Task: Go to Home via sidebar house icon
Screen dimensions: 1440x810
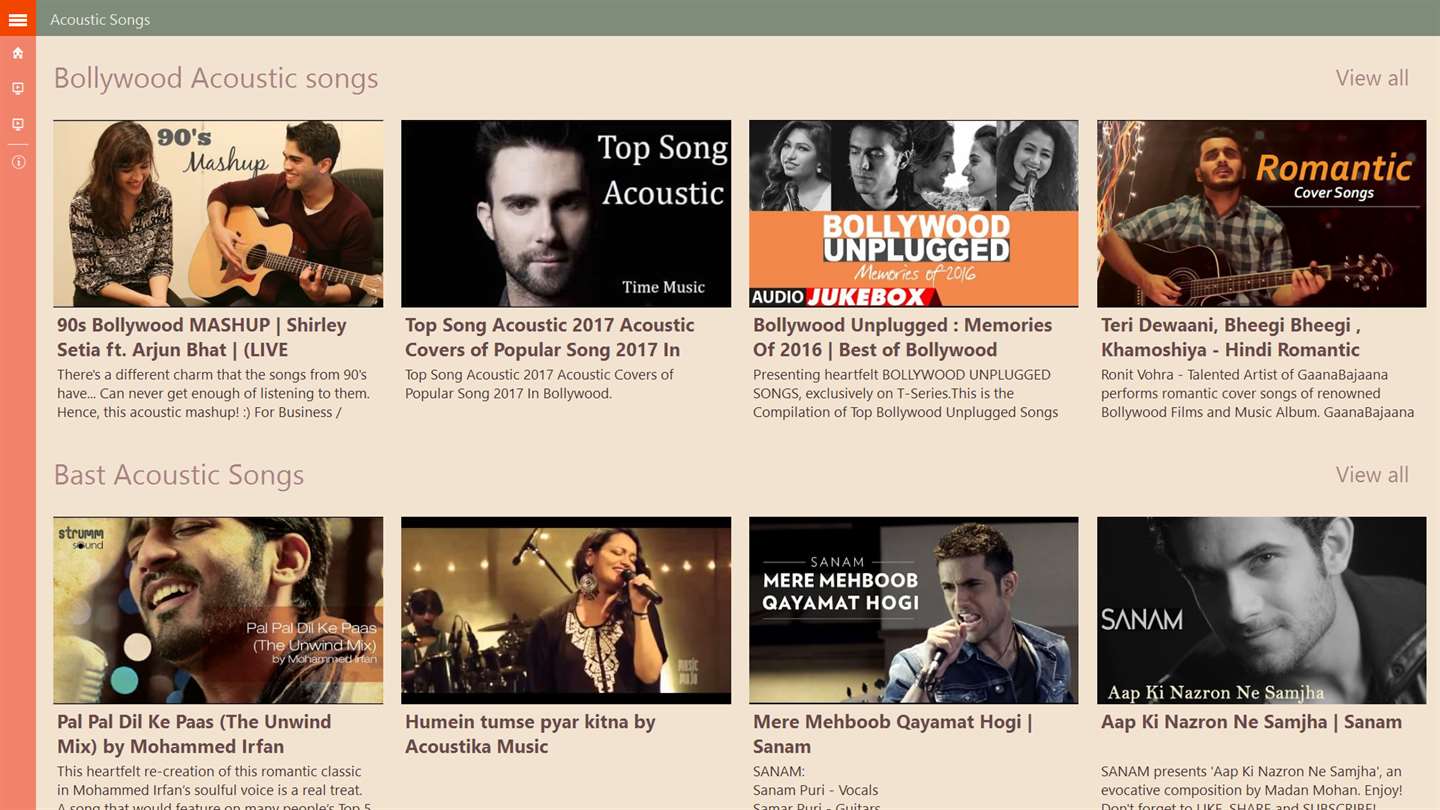Action: click(x=18, y=53)
